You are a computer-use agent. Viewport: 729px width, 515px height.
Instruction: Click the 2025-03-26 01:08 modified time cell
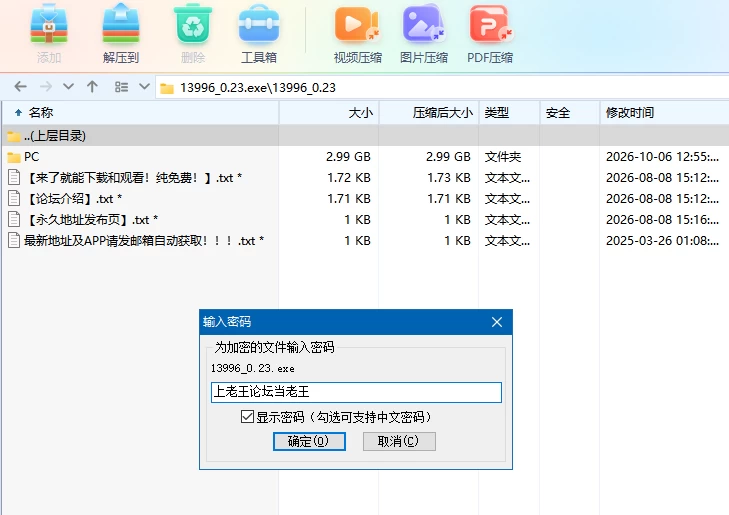(662, 240)
